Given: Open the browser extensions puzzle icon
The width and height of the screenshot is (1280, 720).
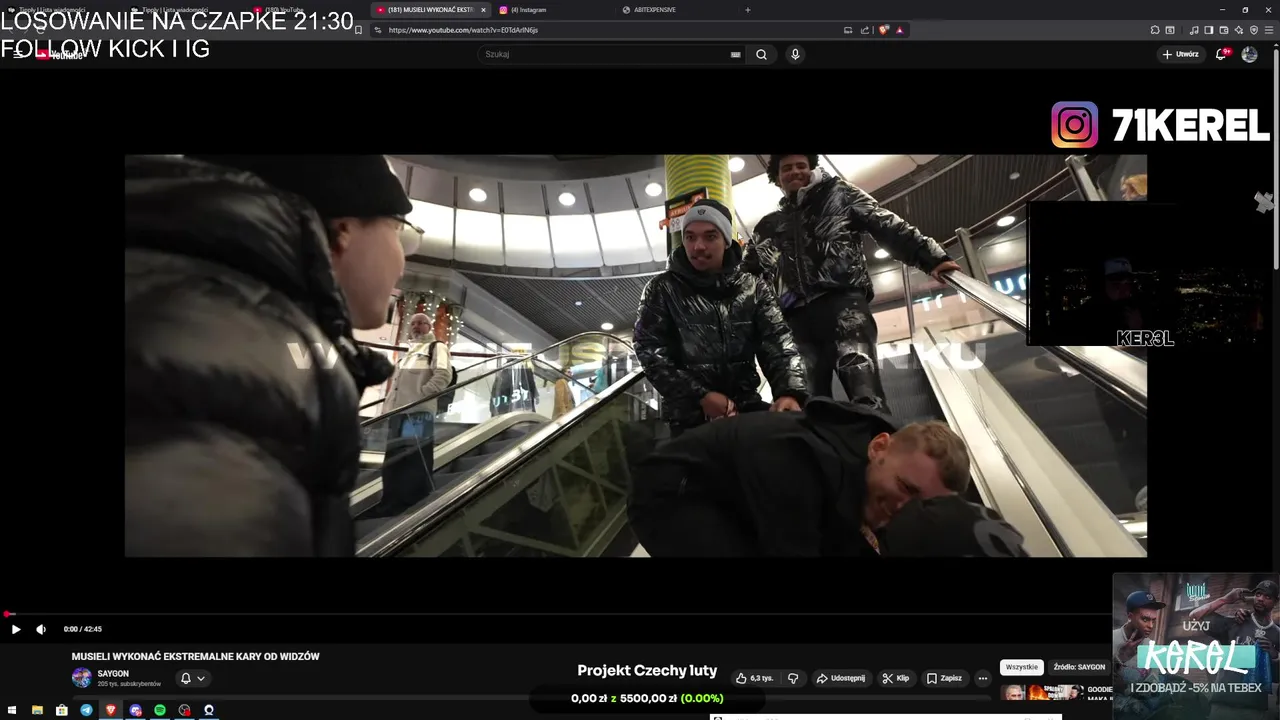Looking at the screenshot, I should 1155,30.
